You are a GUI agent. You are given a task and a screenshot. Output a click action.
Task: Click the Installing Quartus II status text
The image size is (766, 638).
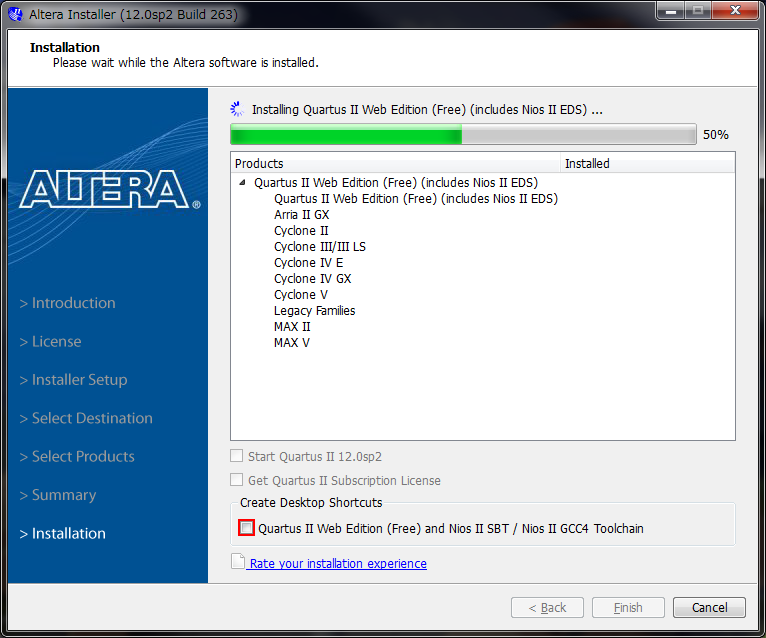point(427,109)
